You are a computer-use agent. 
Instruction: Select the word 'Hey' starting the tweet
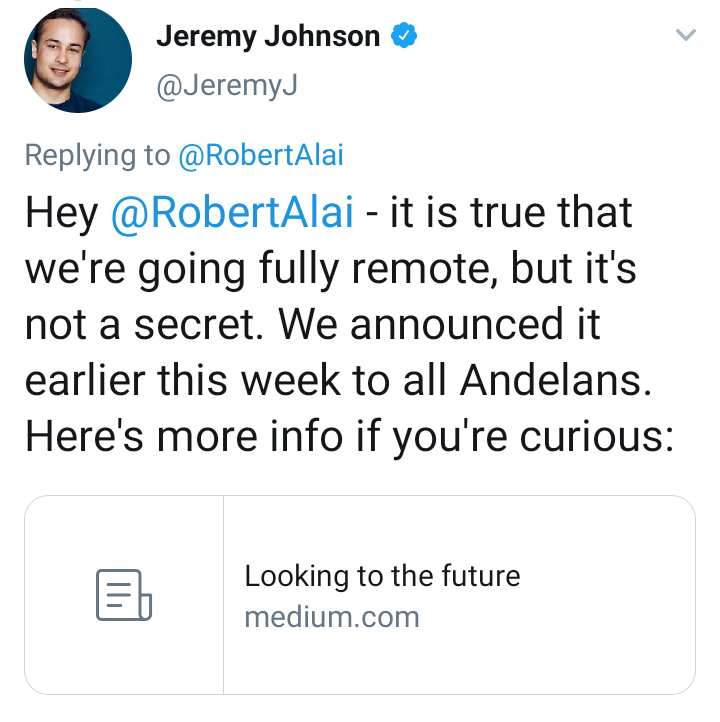(62, 213)
